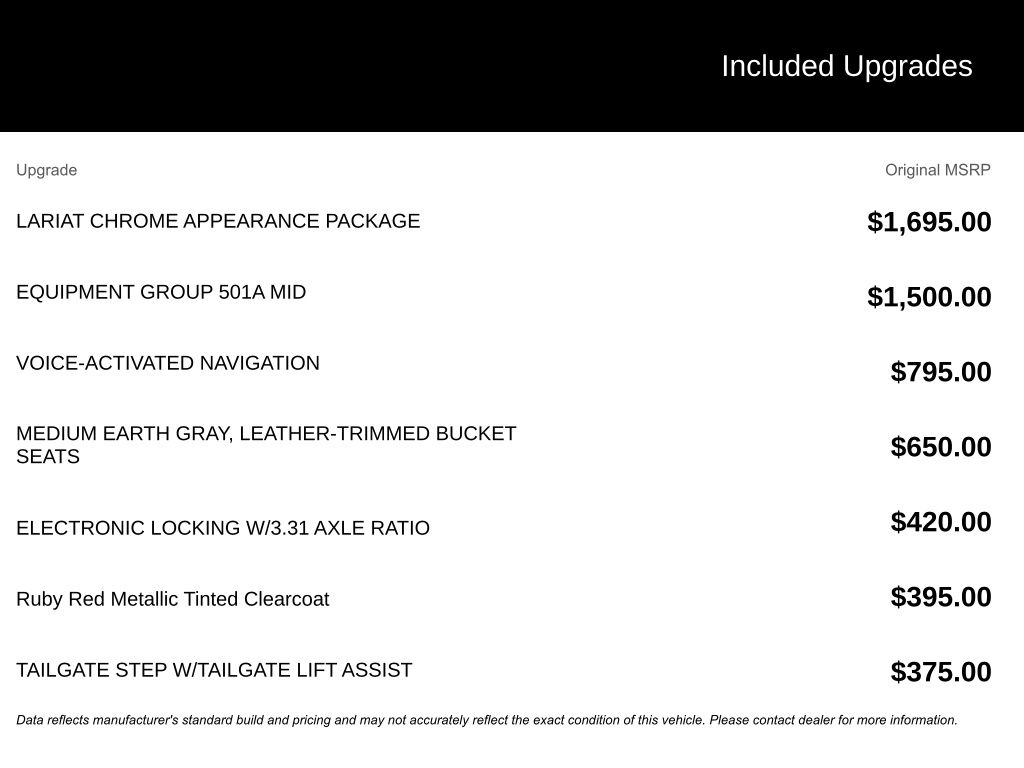Click 'Please contact dealer' disclaimer sentence
Viewport: 1024px width, 768px height.
833,720
